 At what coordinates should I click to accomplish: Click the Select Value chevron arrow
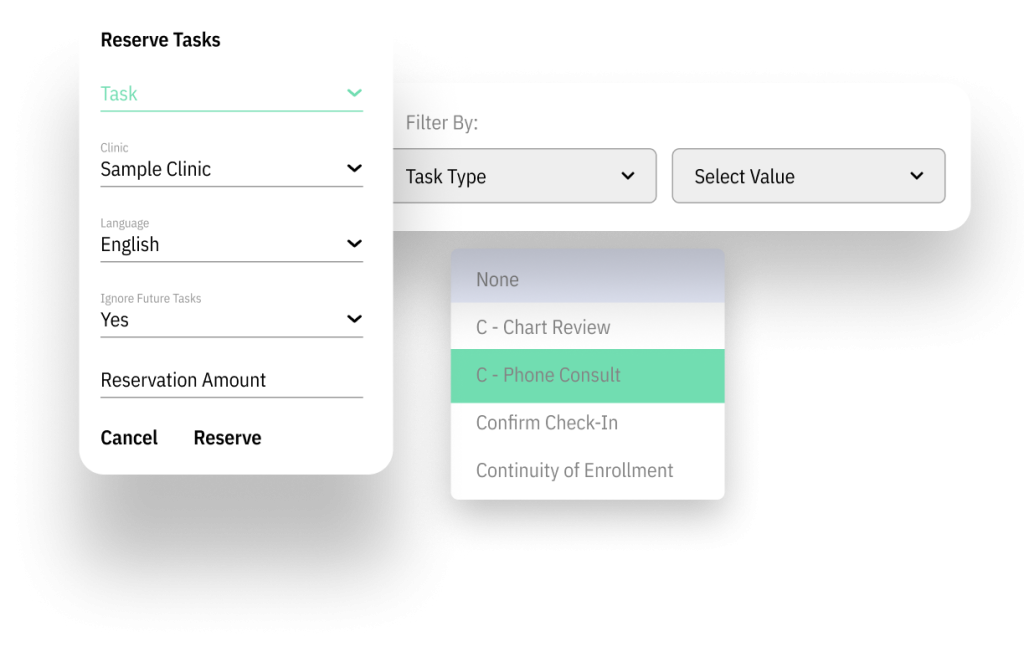pos(917,176)
